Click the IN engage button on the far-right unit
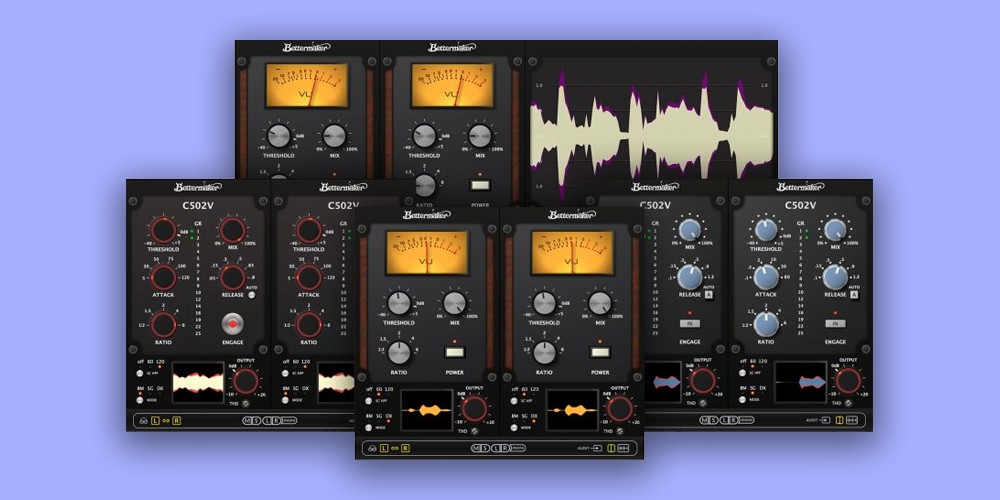This screenshot has width=1000, height=500. tap(835, 324)
